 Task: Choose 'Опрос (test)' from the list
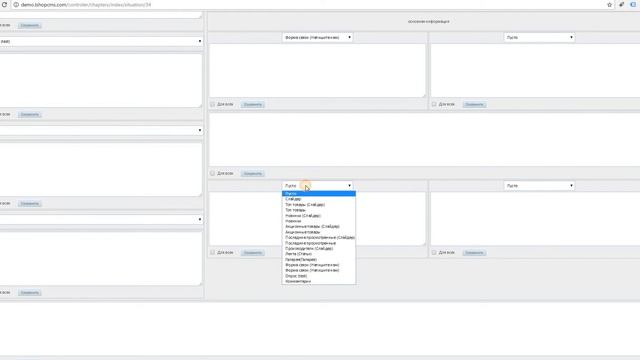(319, 276)
